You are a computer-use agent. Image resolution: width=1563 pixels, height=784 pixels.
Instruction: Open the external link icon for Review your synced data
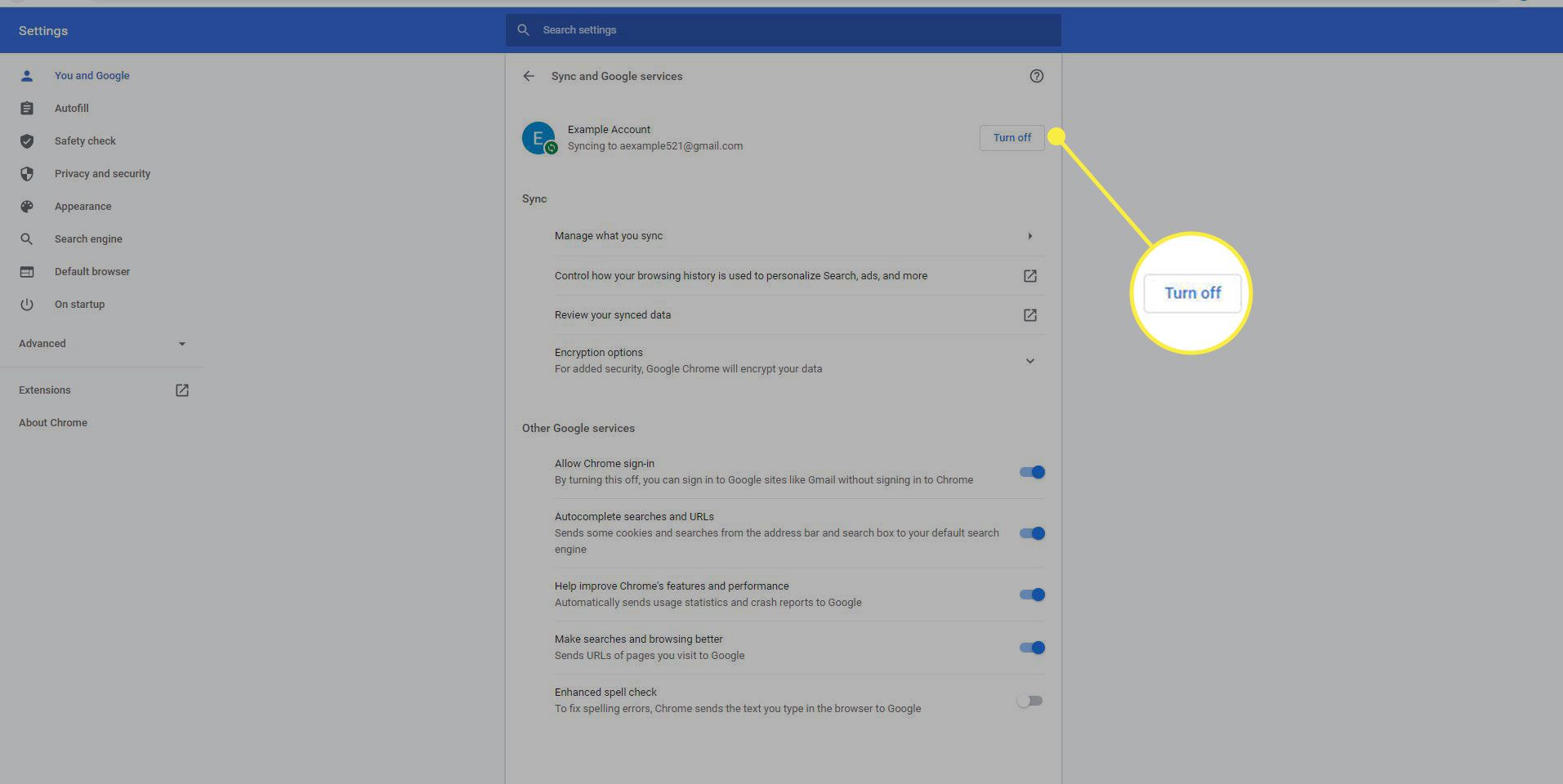[1030, 315]
